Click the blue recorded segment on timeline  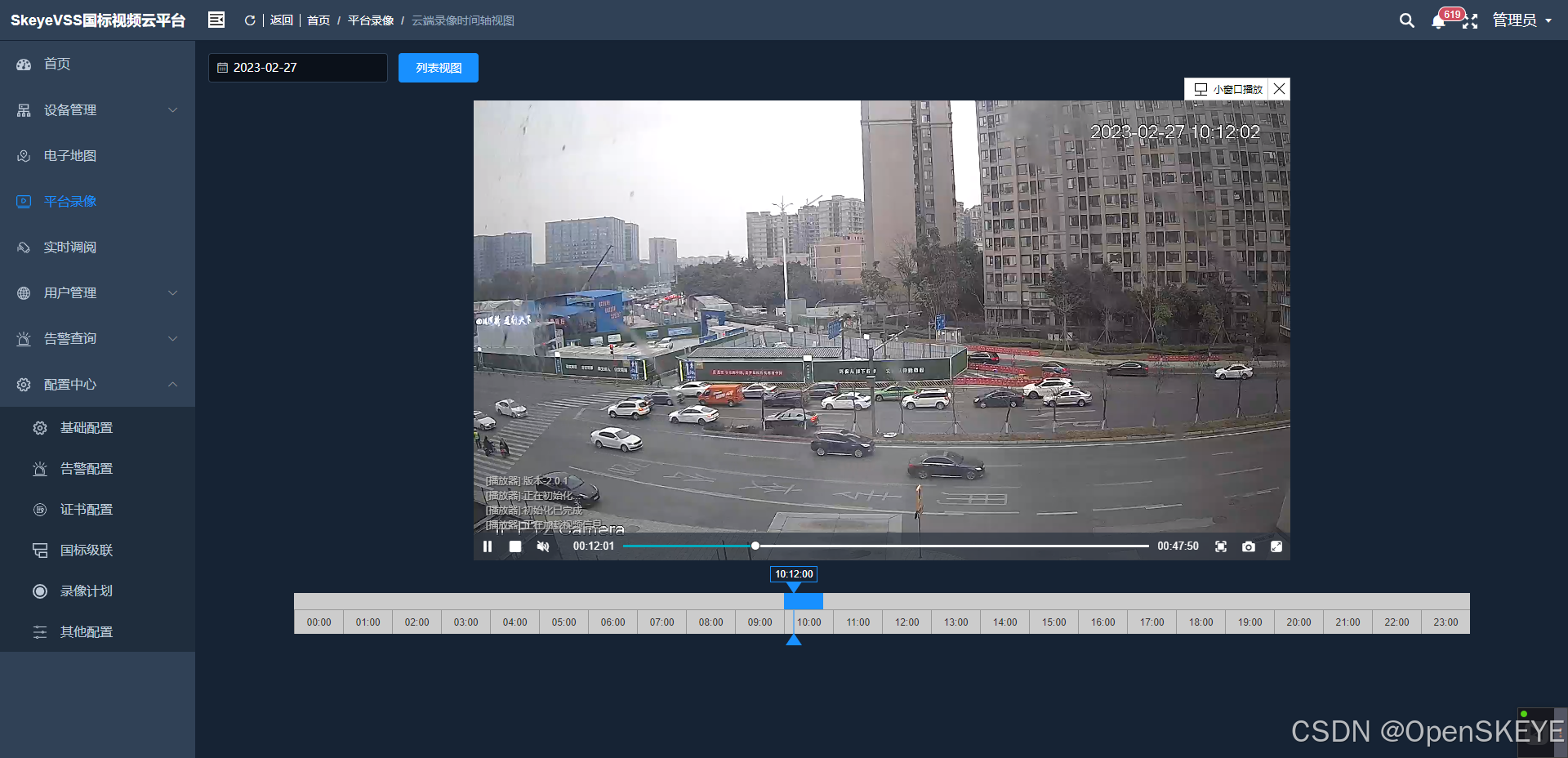(x=804, y=601)
